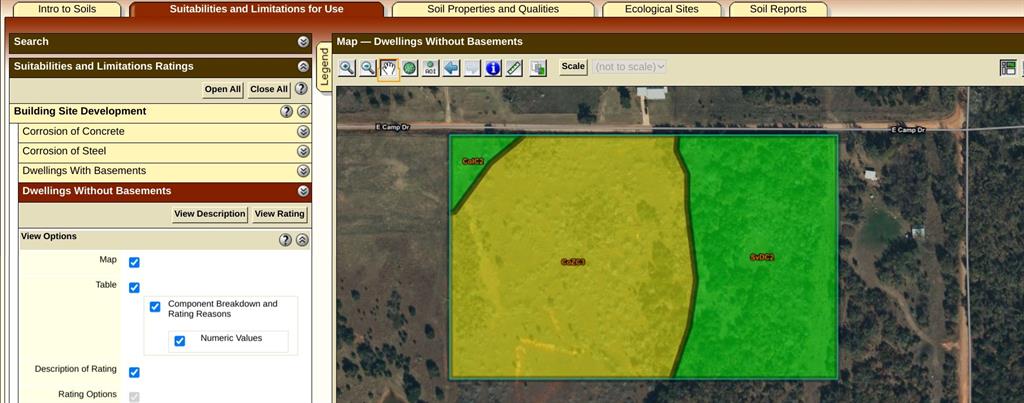Select the Zoom In map tool
This screenshot has width=1024, height=403.
coord(347,67)
